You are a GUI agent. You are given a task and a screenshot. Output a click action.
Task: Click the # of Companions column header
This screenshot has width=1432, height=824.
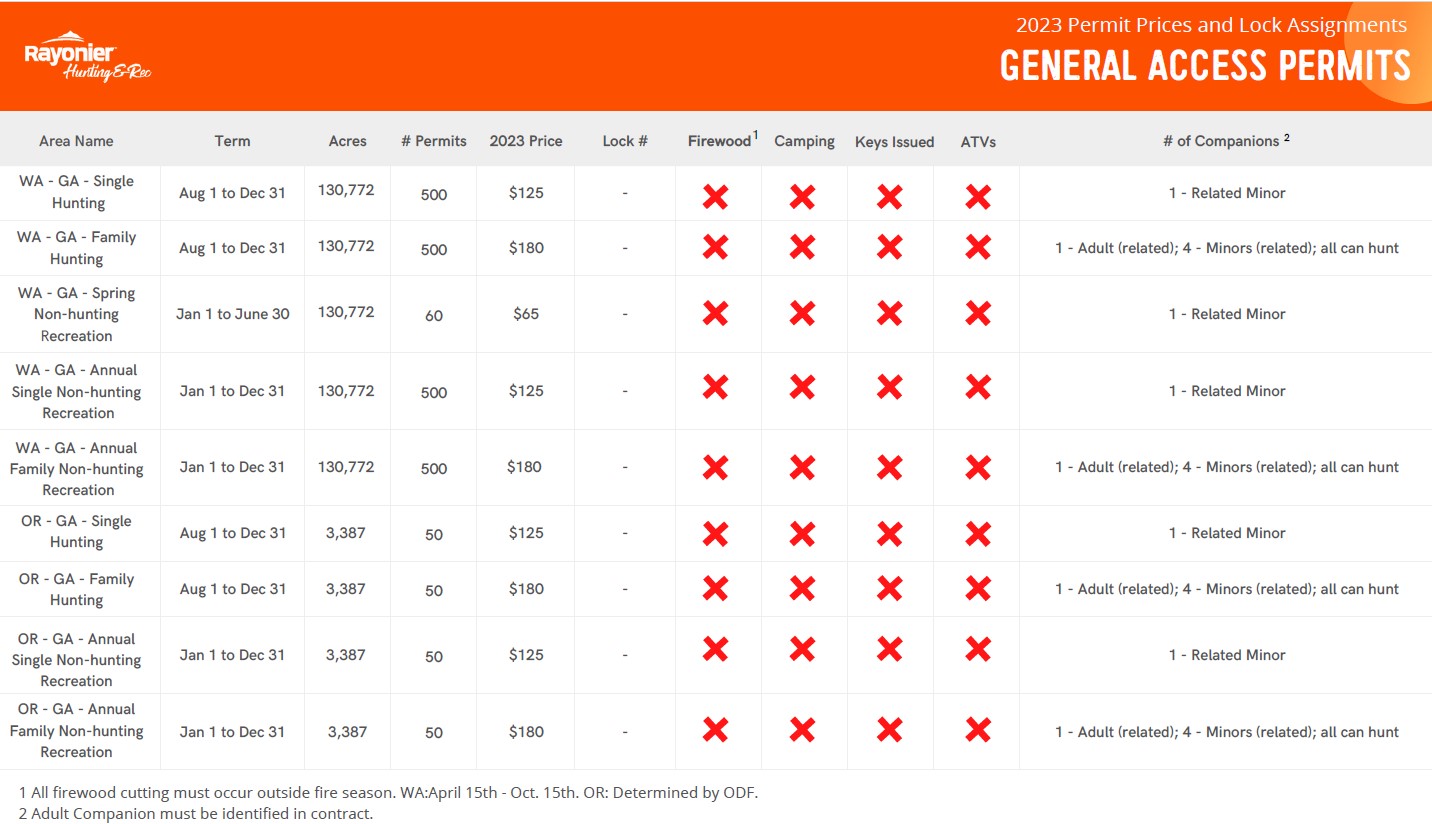pos(1226,141)
